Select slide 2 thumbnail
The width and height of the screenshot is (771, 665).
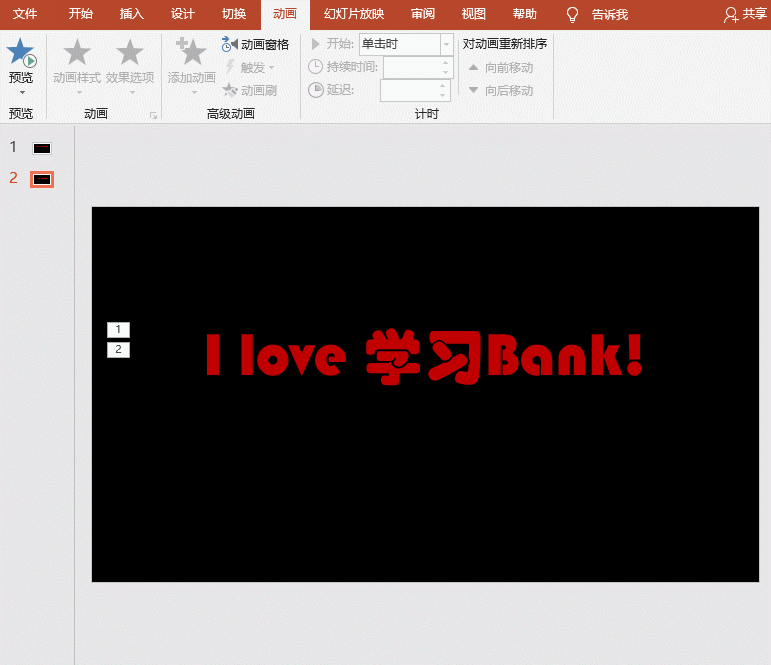(x=42, y=180)
